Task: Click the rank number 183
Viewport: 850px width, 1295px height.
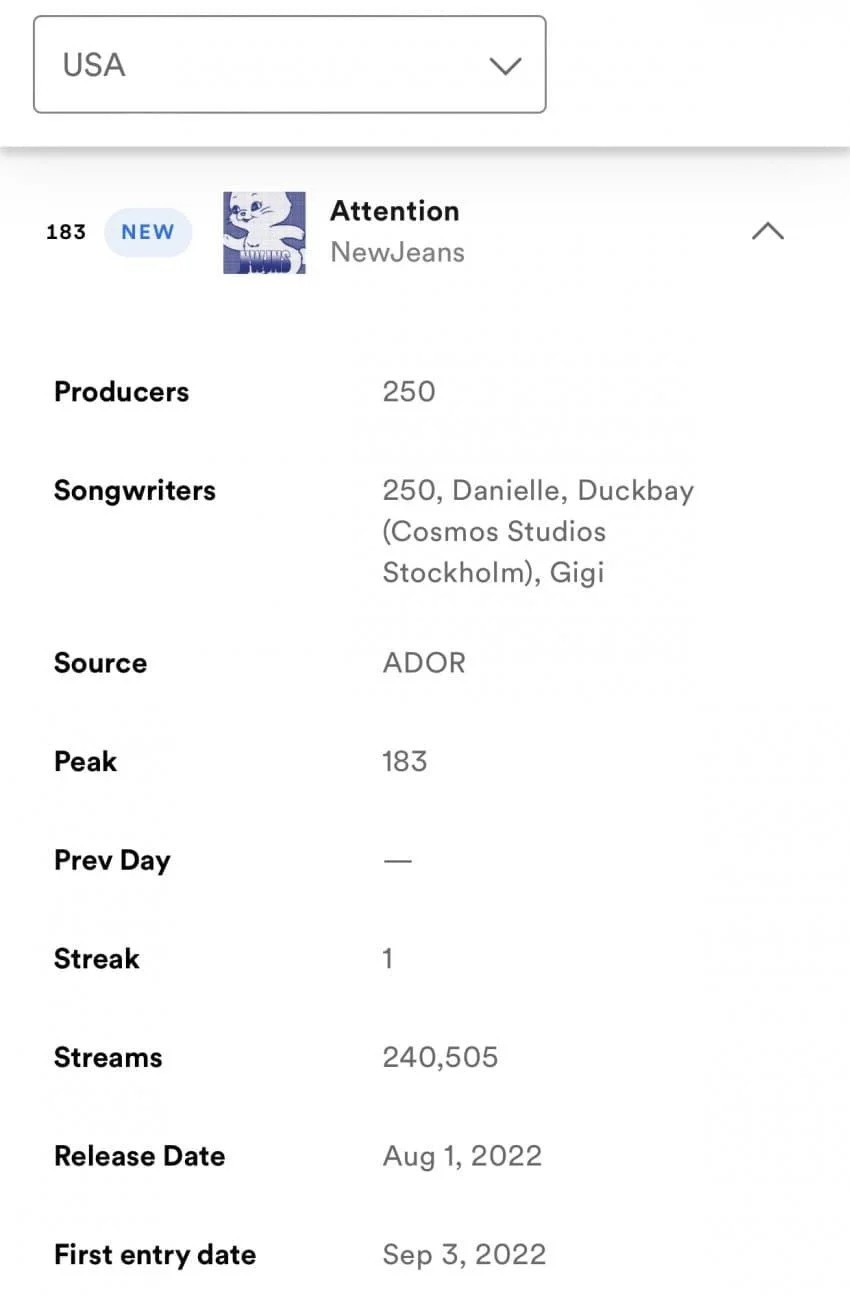Action: [x=66, y=232]
